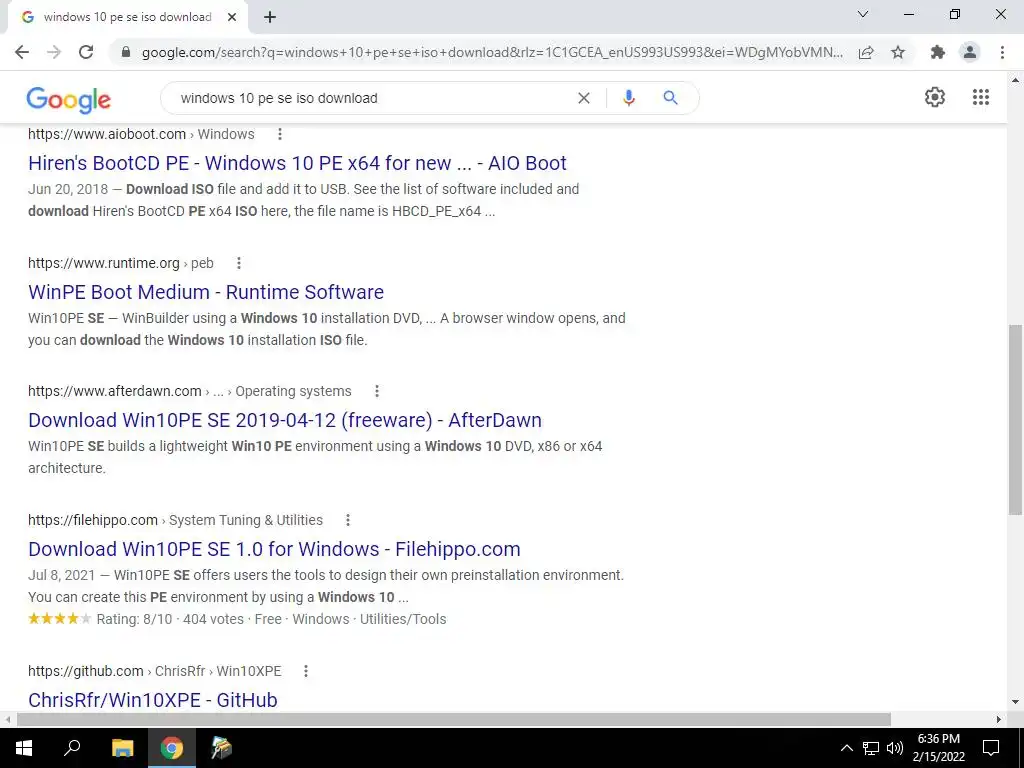The height and width of the screenshot is (768, 1024).
Task: Open Windows taskbar search
Action: point(72,748)
